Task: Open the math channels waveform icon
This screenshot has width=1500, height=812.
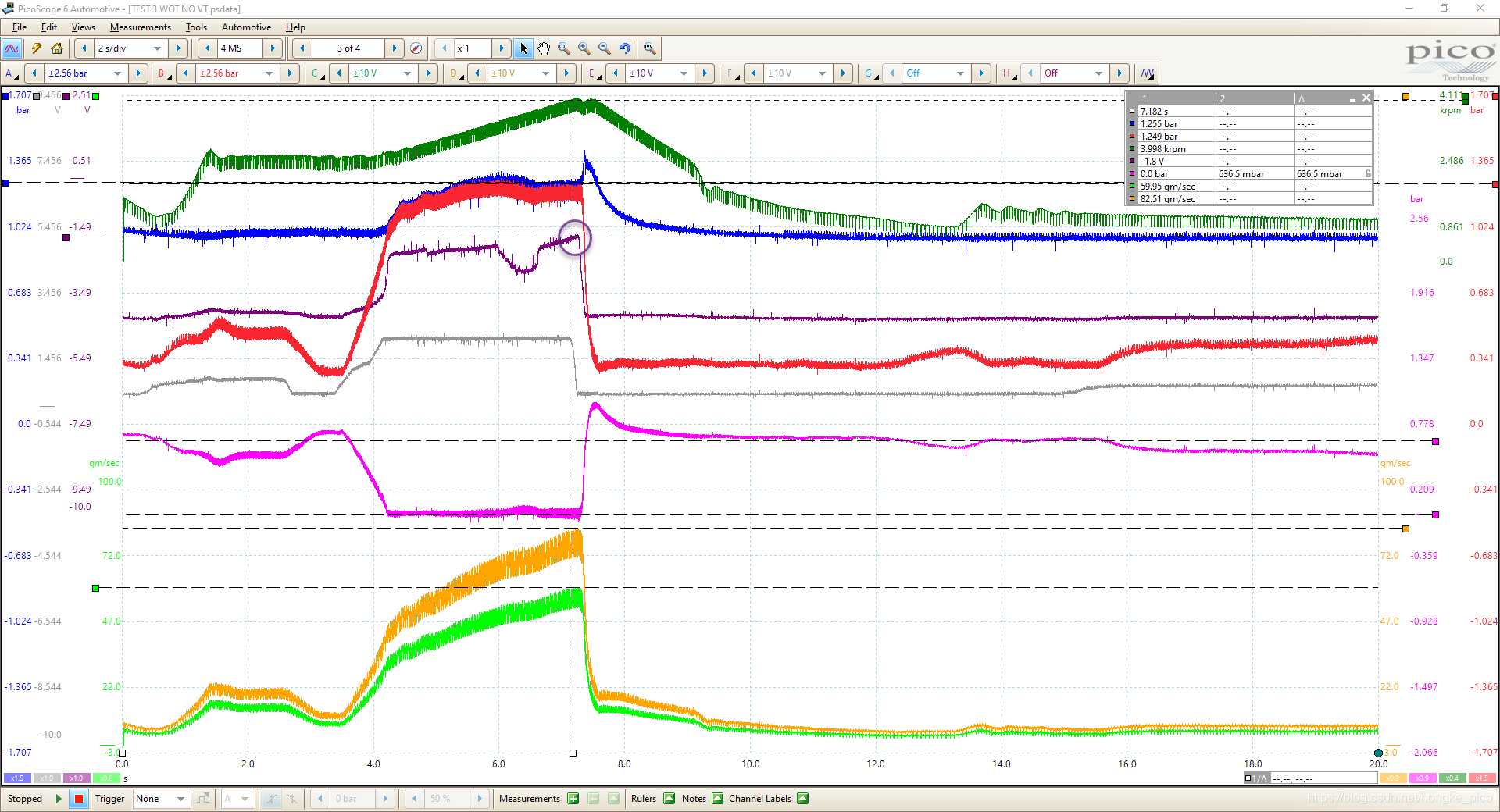Action: (x=1148, y=73)
